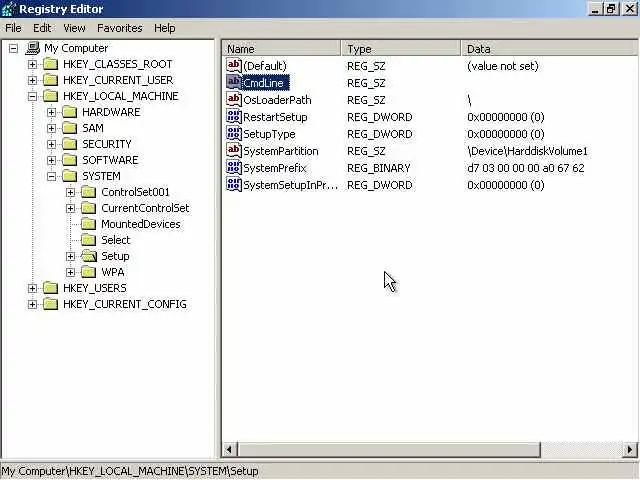Click the MountedDevices folder icon
This screenshot has width=640, height=480.
tap(89, 224)
